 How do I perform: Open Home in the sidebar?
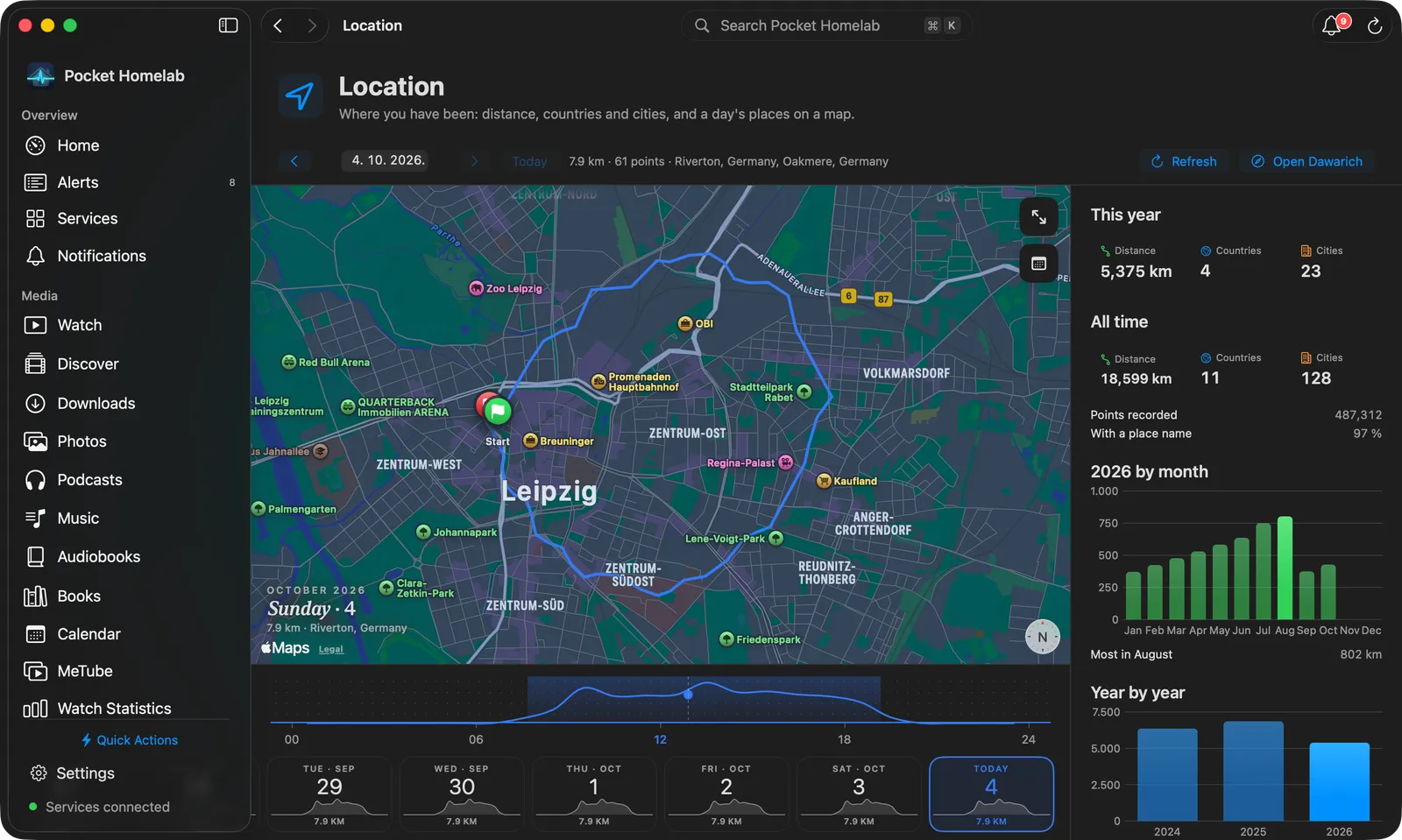point(130,145)
